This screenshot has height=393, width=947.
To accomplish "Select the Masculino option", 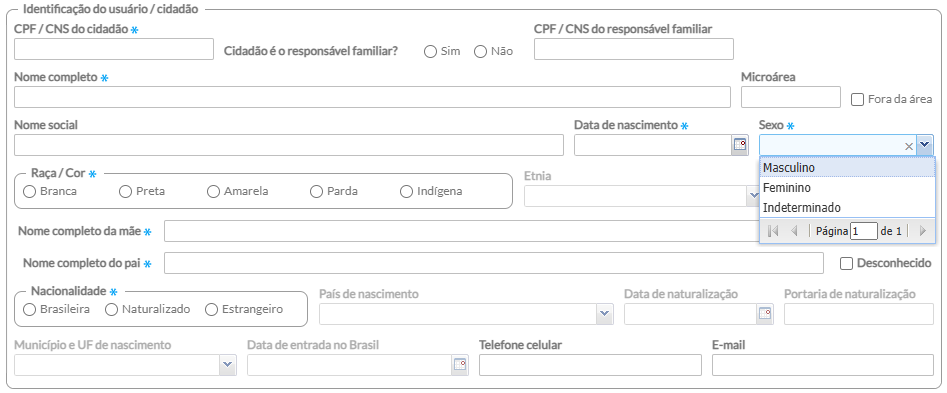I will click(x=847, y=167).
